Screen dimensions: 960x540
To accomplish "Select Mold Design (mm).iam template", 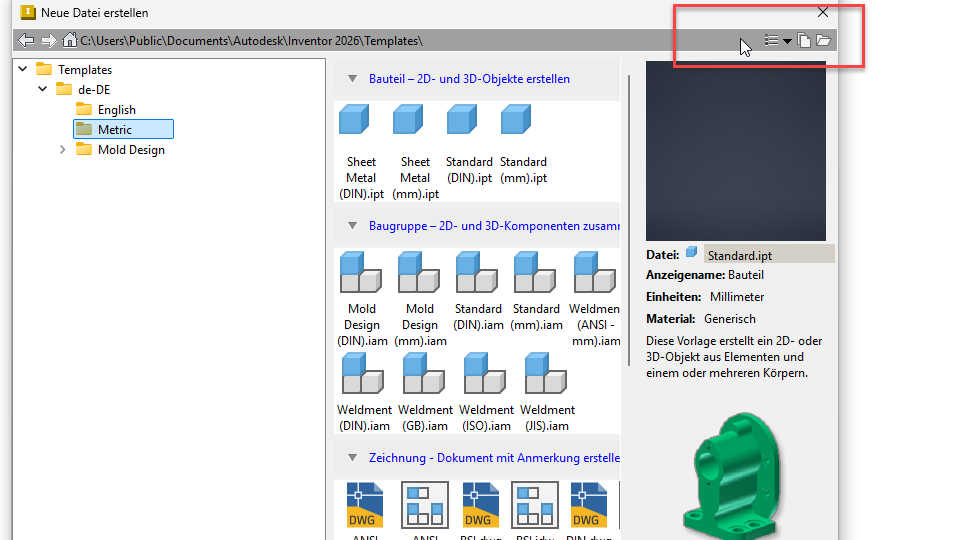I will pyautogui.click(x=420, y=299).
